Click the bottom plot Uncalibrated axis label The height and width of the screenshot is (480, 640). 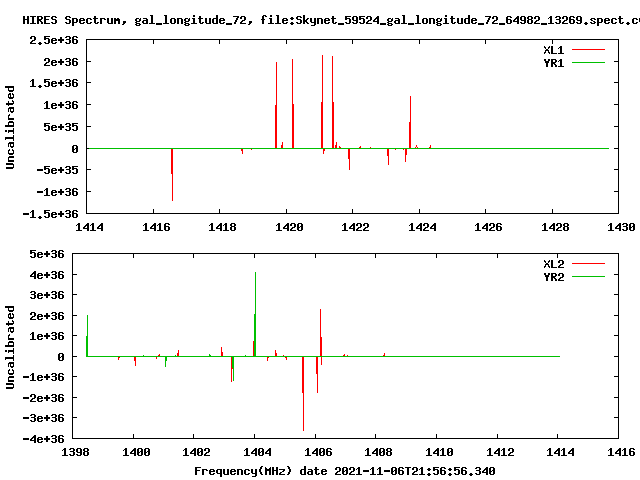(10, 347)
